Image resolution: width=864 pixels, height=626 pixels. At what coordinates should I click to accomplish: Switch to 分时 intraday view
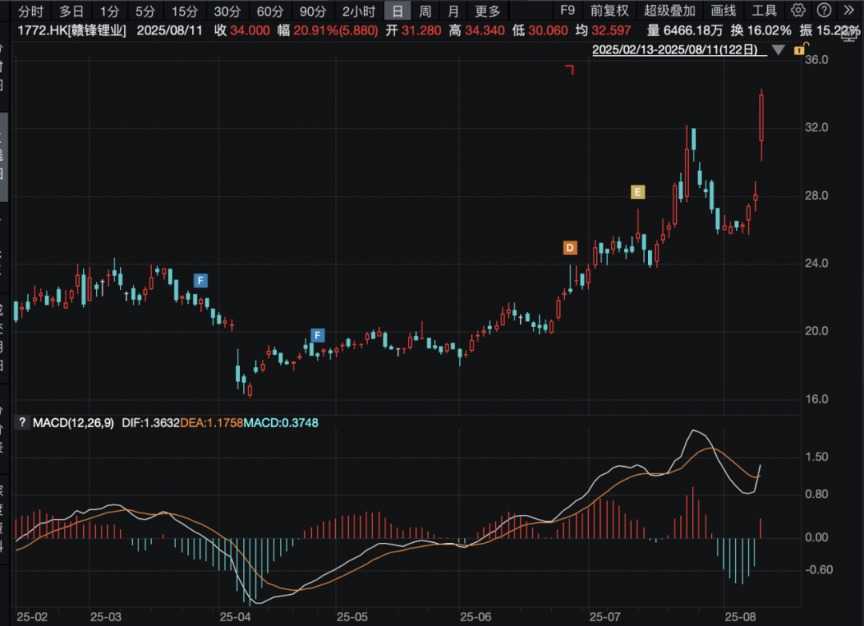click(31, 11)
